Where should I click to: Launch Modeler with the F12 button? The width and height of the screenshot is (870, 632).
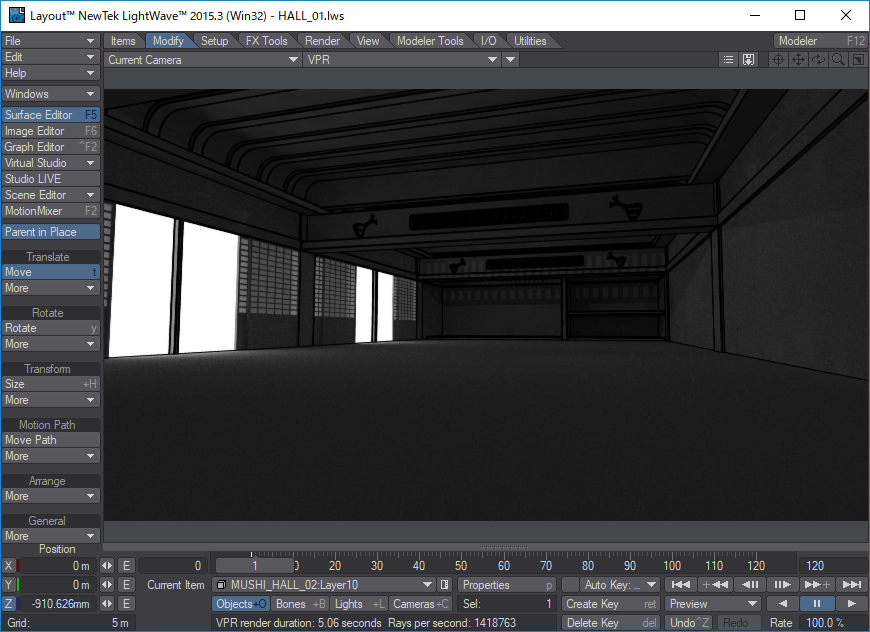[821, 41]
